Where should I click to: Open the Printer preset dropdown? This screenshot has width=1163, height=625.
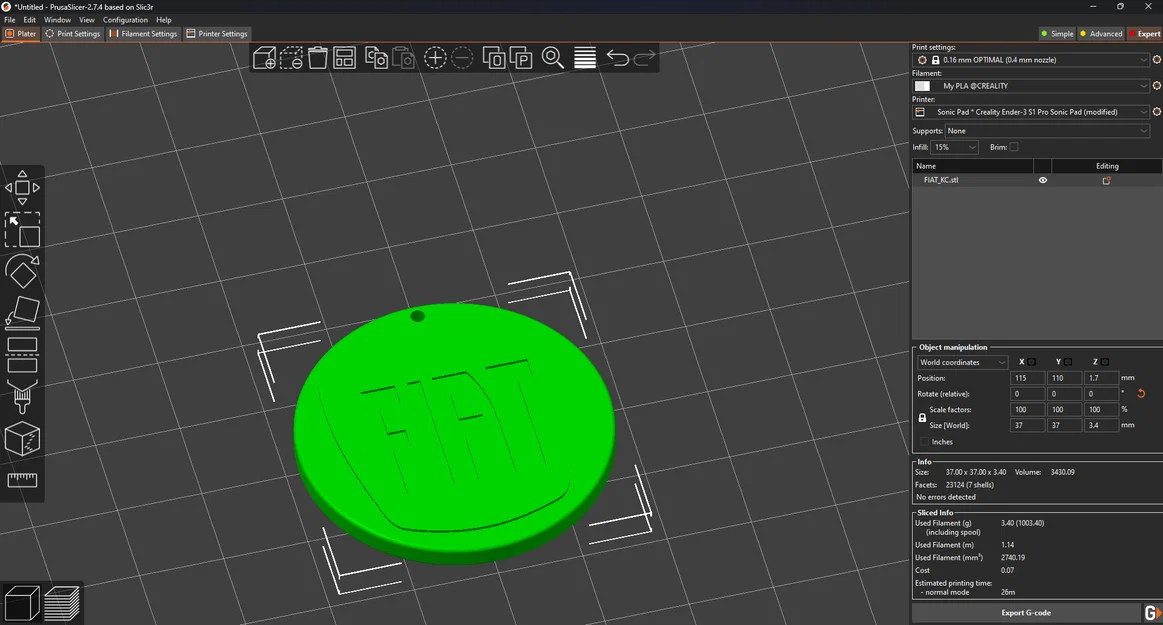click(1032, 112)
